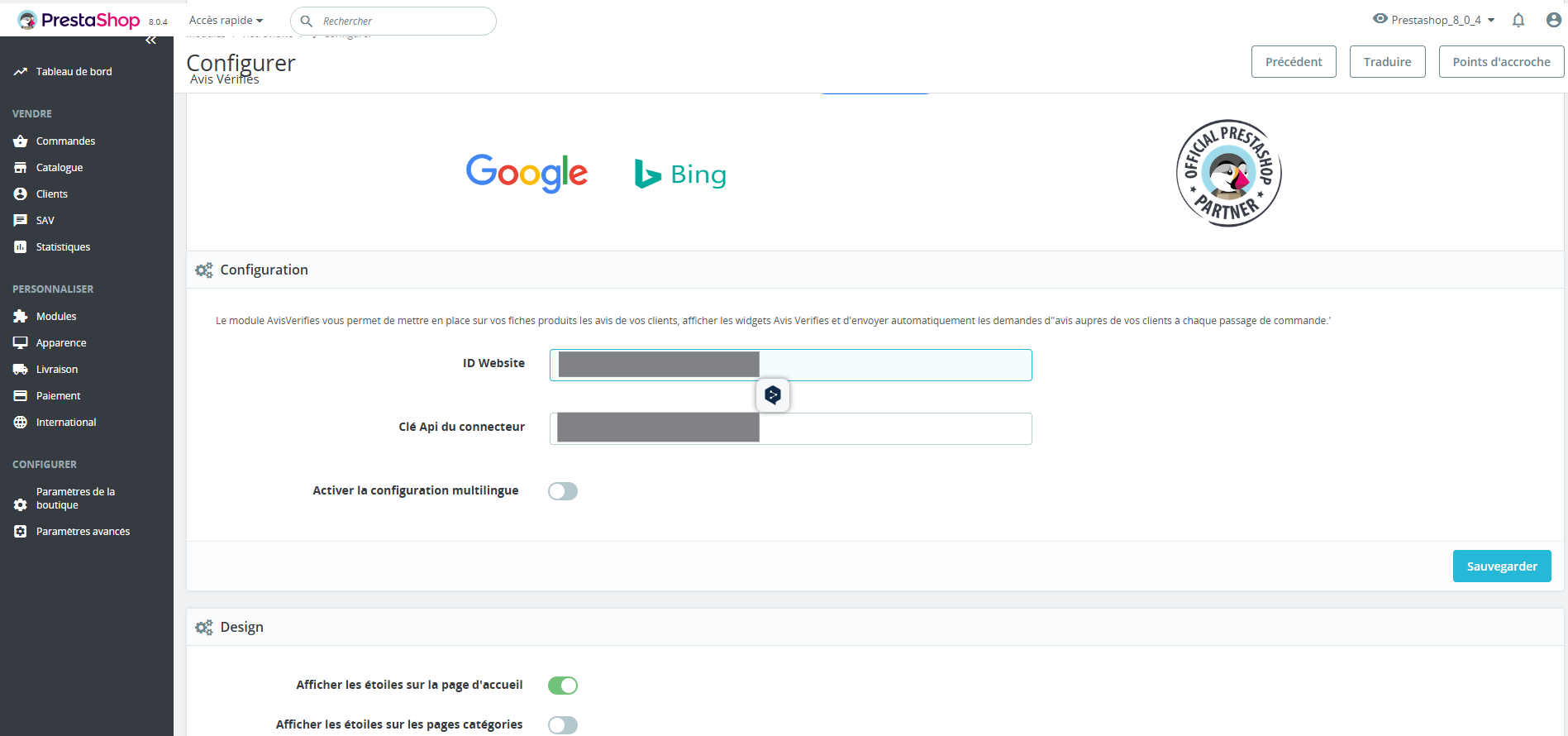Open Paramètres avancés in sidebar
The image size is (1568, 736).
pos(83,532)
